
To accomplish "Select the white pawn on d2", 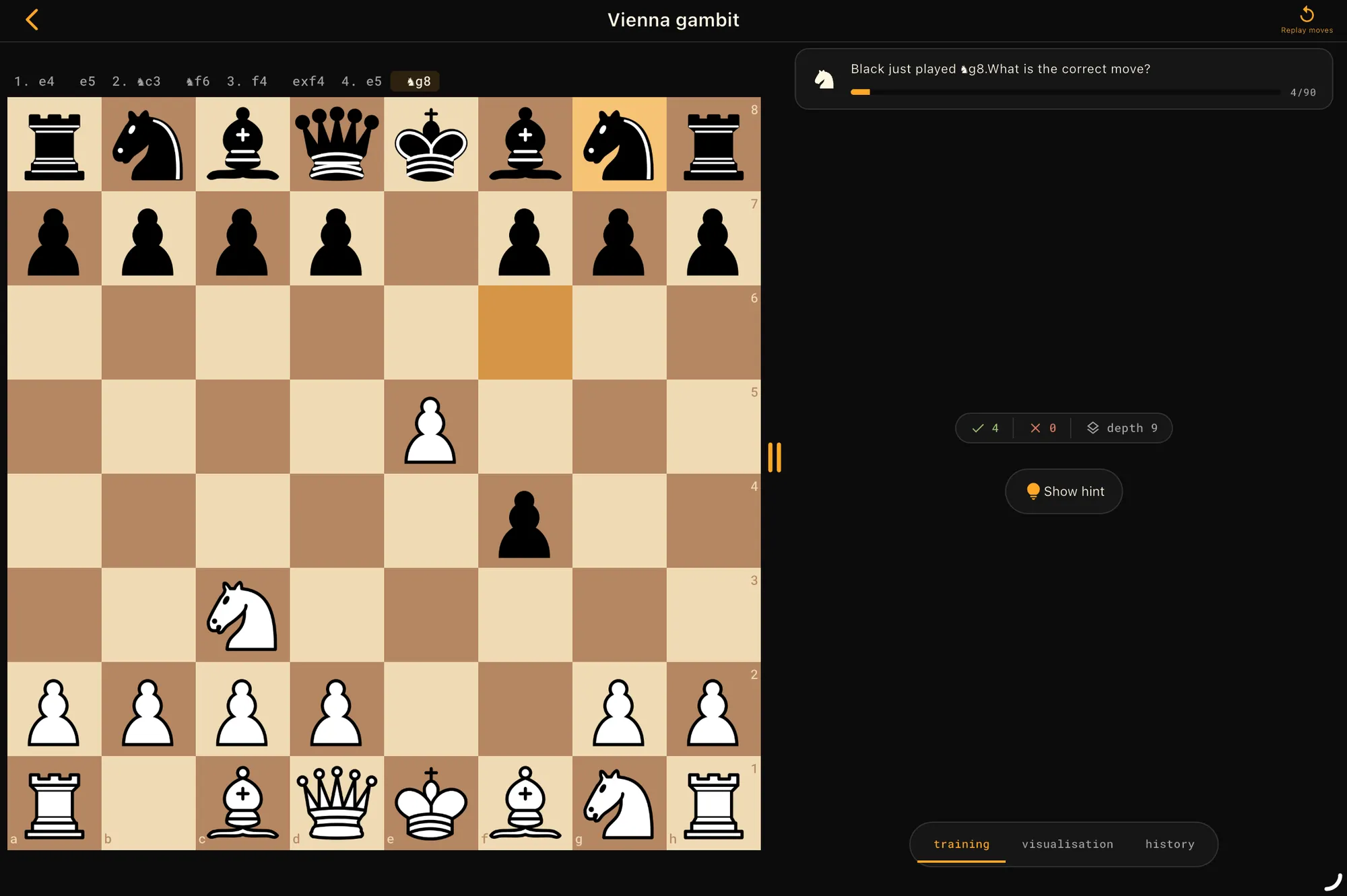I will pos(336,712).
